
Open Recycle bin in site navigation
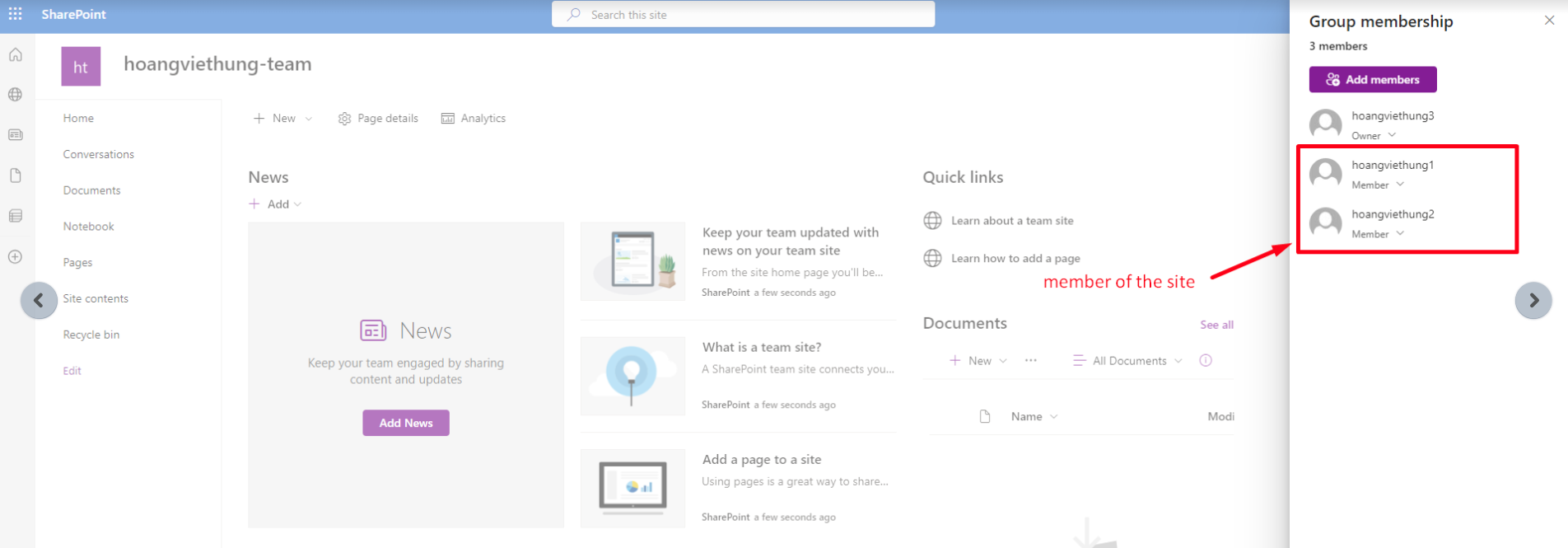(91, 335)
